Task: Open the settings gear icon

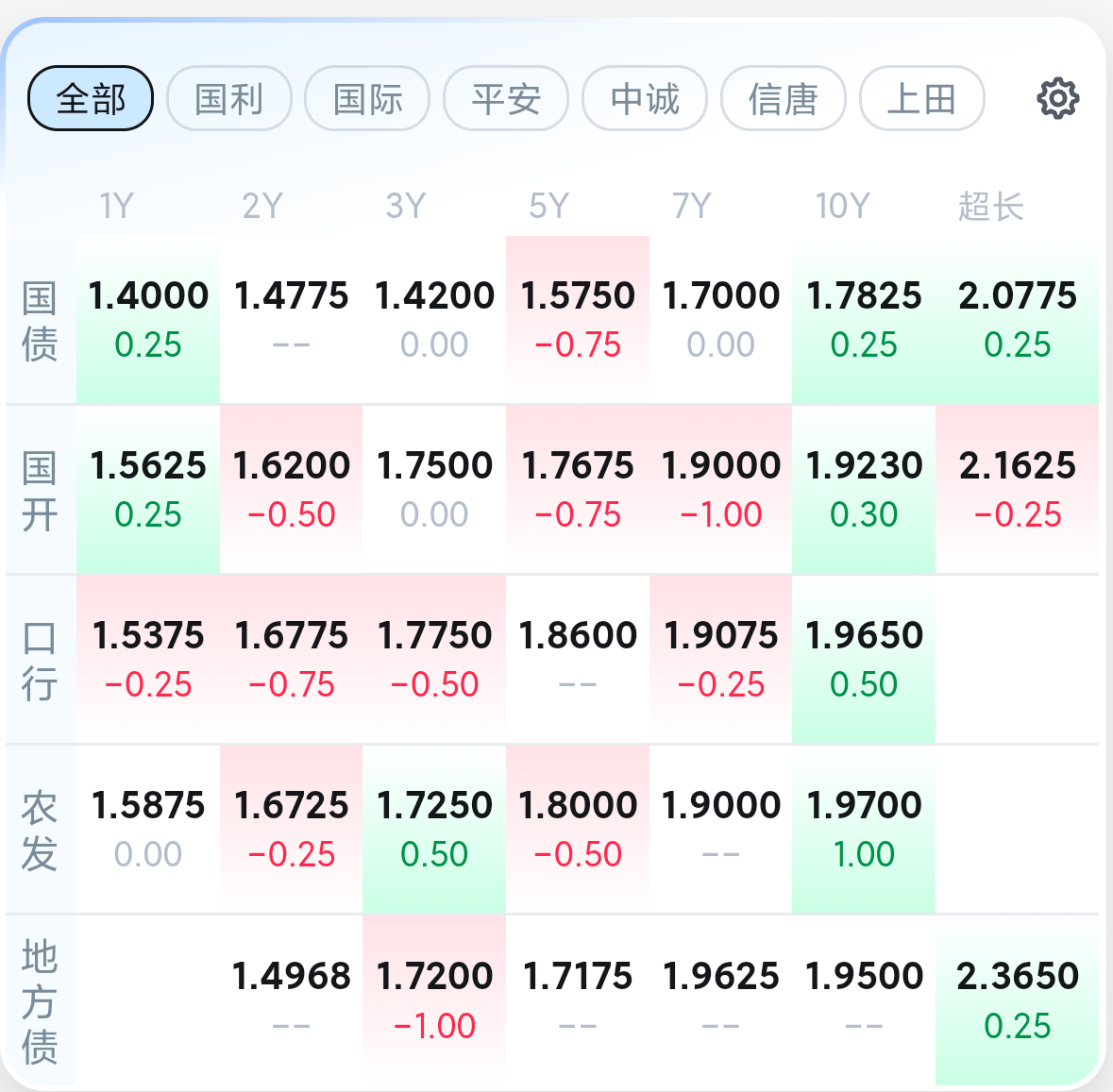Action: pyautogui.click(x=1057, y=98)
